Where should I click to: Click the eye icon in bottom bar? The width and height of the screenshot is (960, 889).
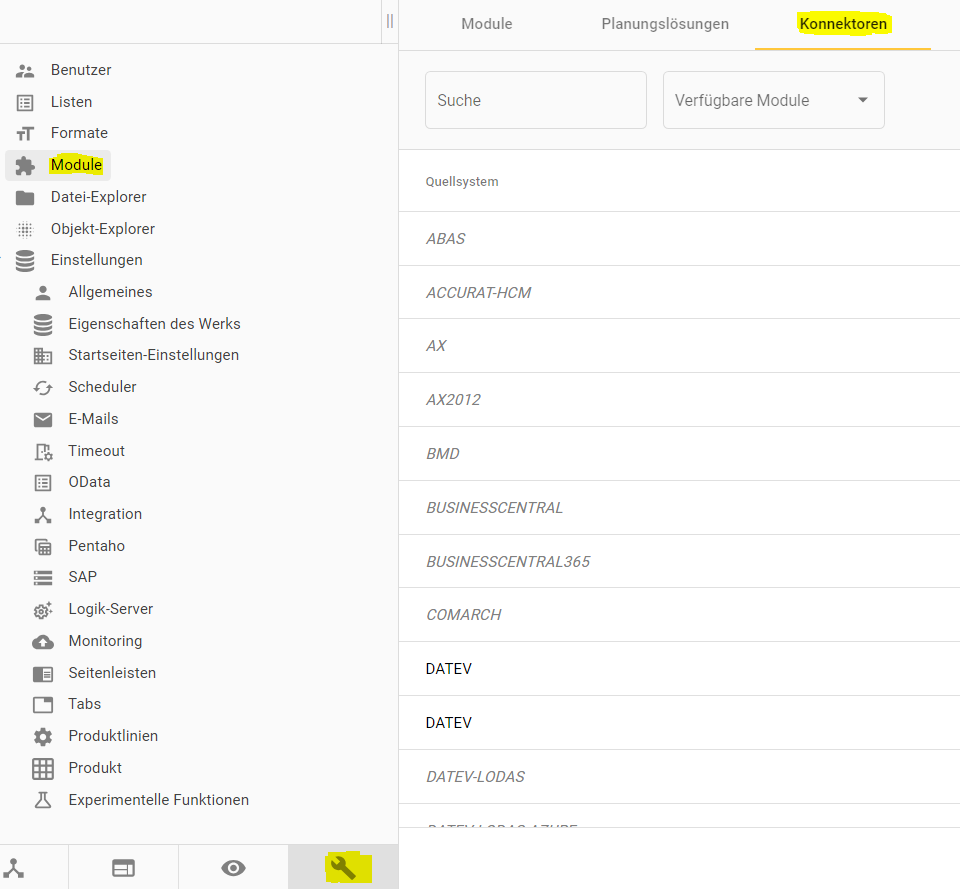point(233,868)
